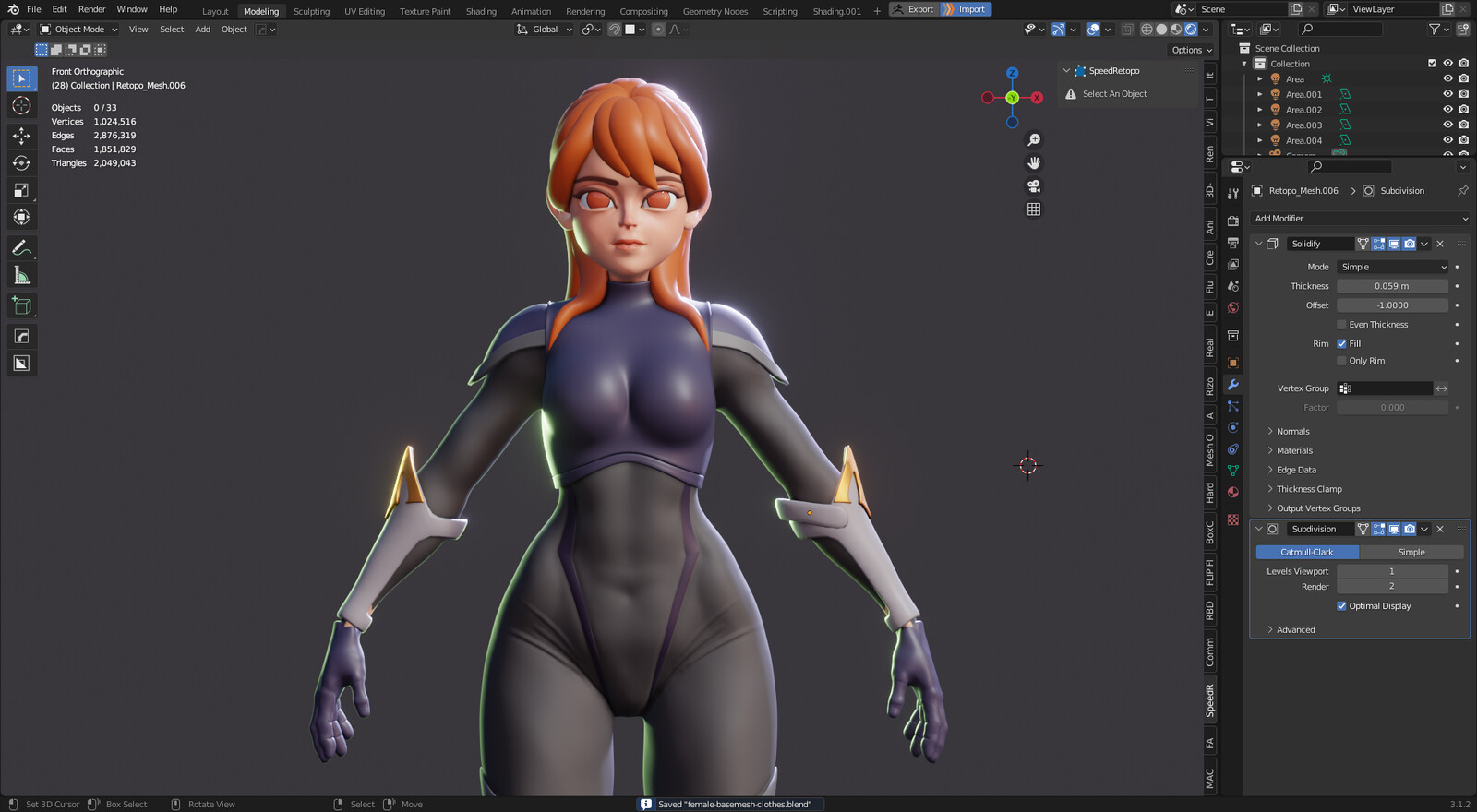
Task: Open Global transform orientation dropdown
Action: [545, 30]
